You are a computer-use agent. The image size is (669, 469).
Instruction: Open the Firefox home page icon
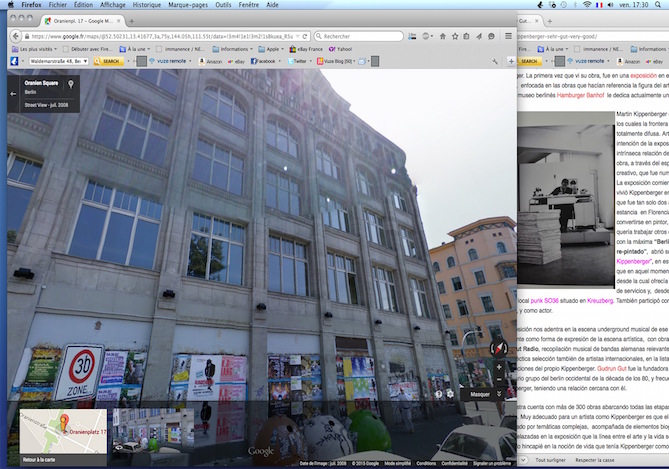pyautogui.click(x=443, y=36)
